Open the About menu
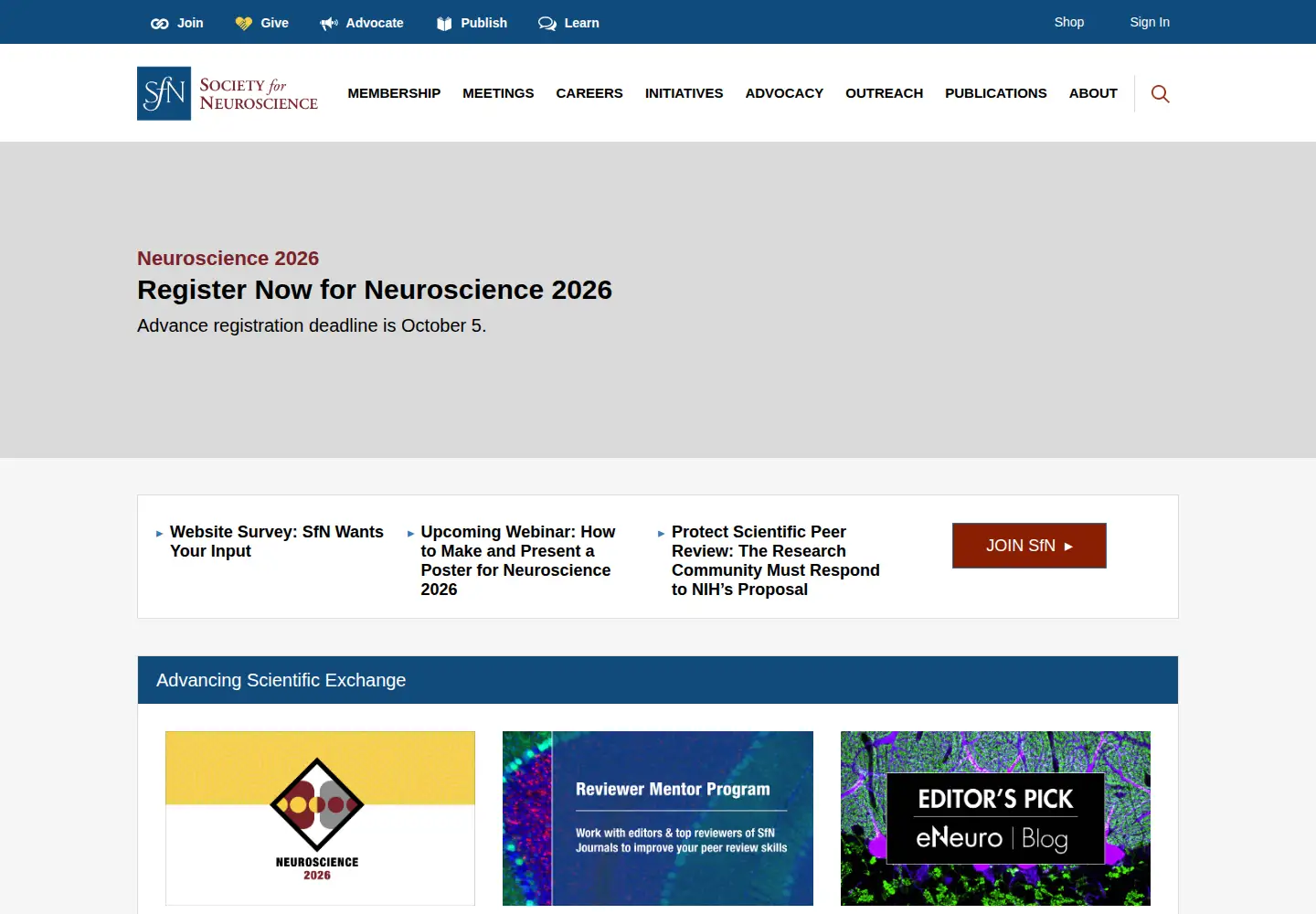The height and width of the screenshot is (914, 1316). click(x=1093, y=93)
